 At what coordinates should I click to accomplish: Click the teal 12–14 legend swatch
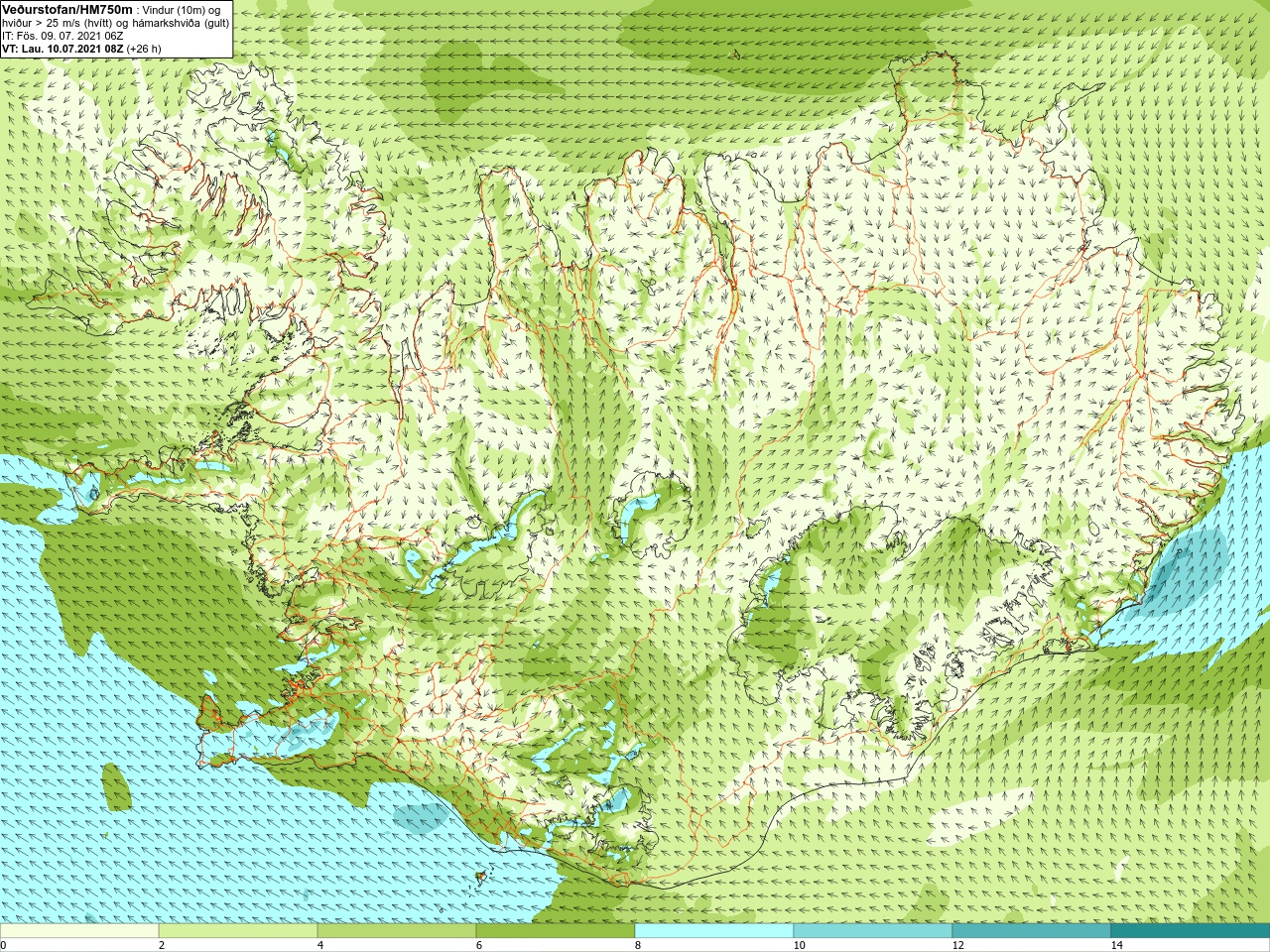(x=1032, y=931)
